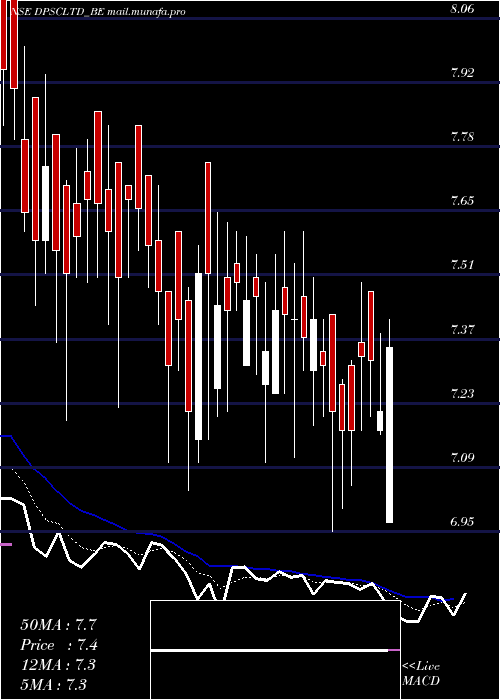Click the 50MA : 7.7 readout
Viewport: 500px width, 700px height.
[58, 625]
